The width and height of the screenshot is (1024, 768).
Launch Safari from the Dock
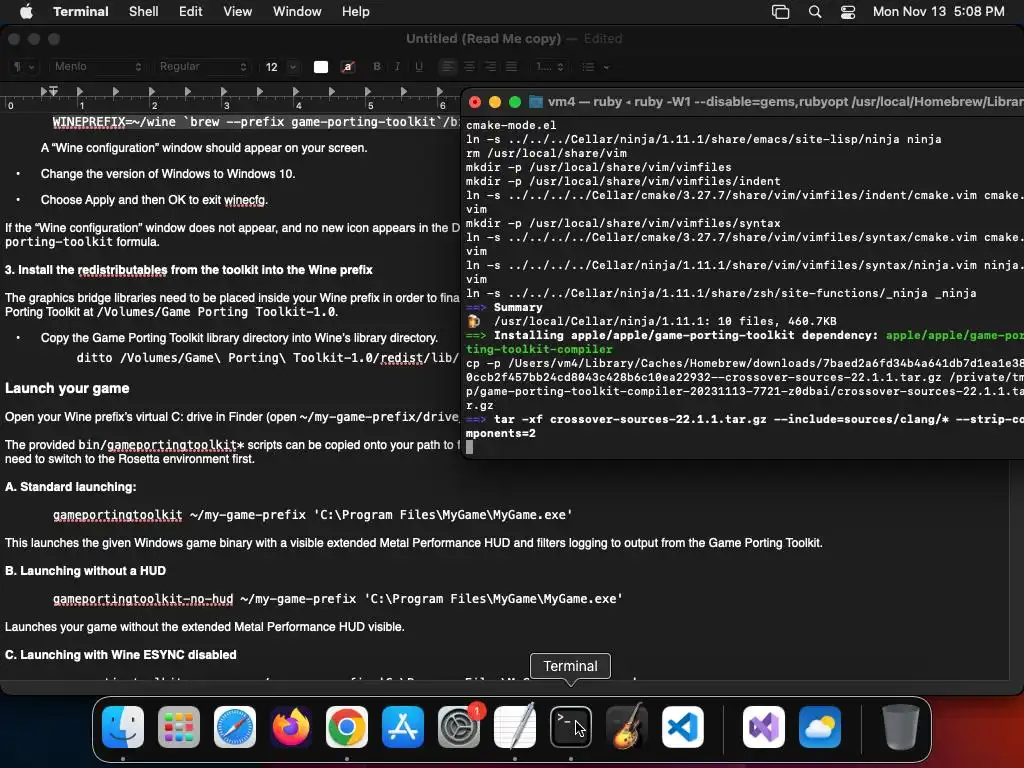click(235, 727)
